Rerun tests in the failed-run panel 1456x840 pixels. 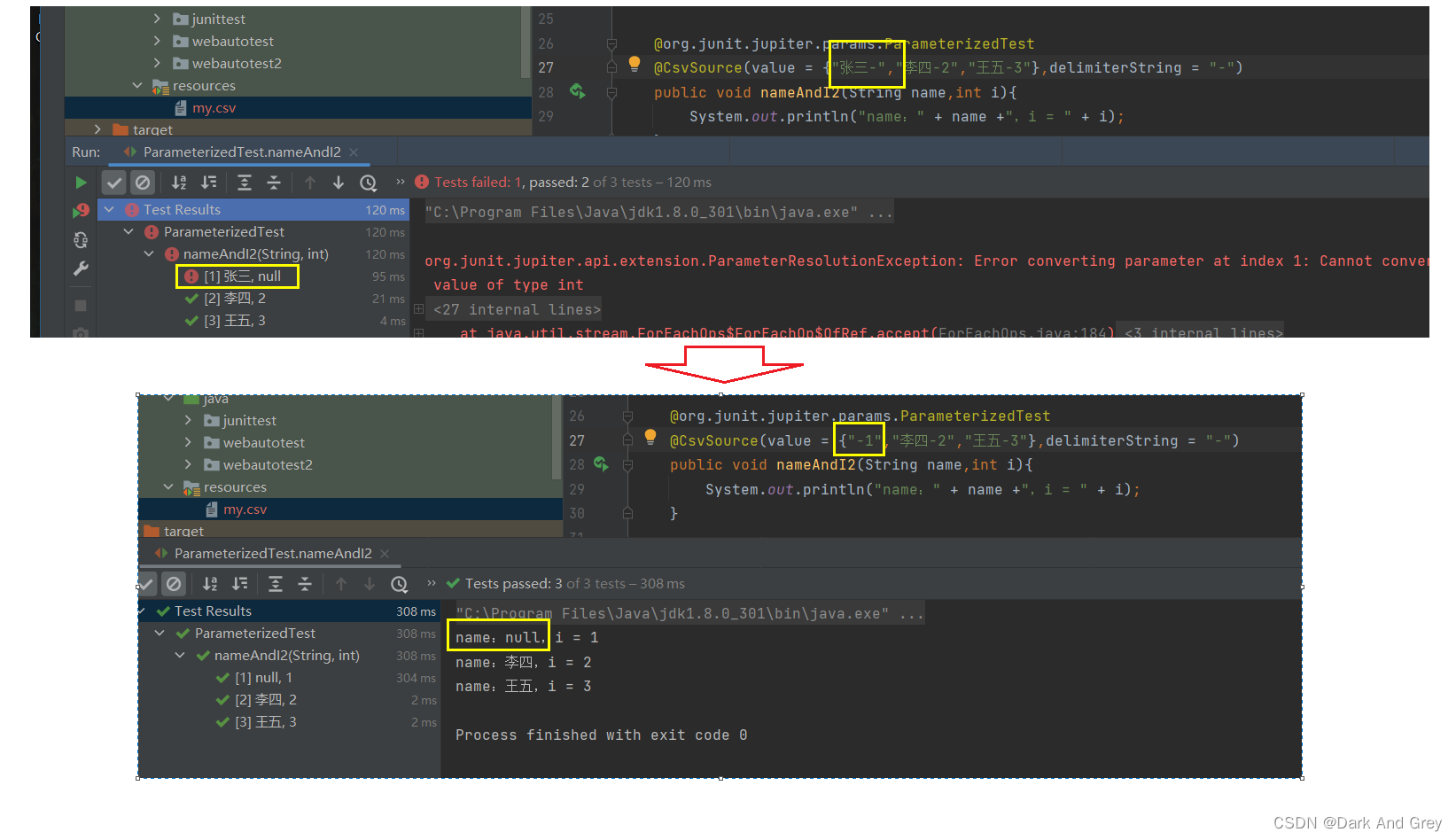tap(81, 183)
